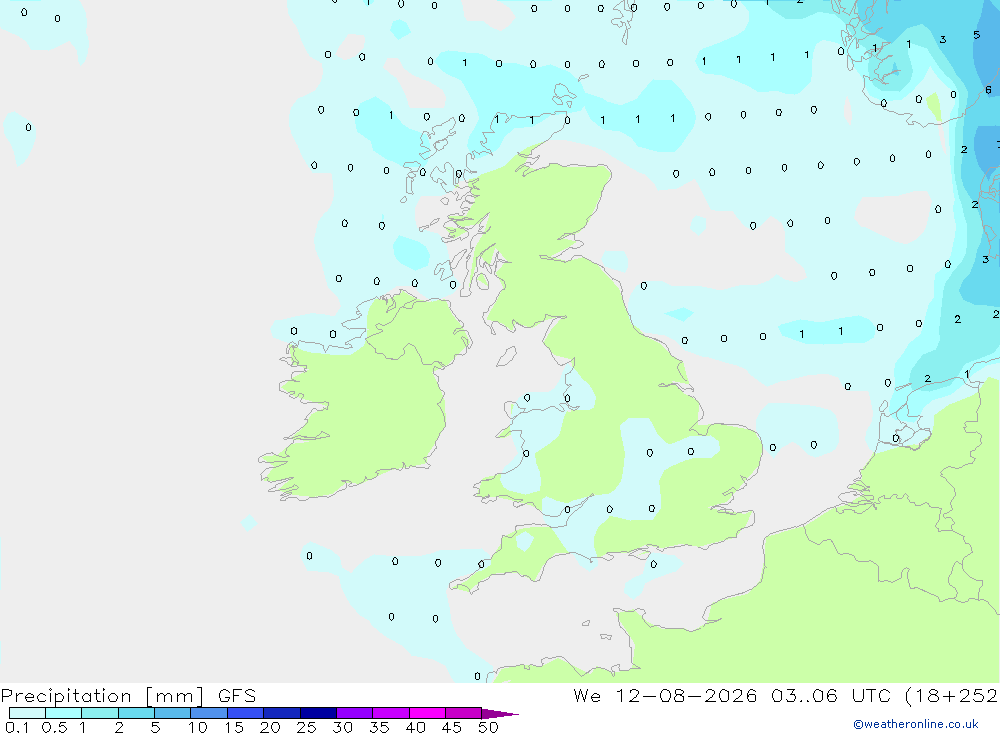Click the '0.5' legend scale label
The width and height of the screenshot is (1000, 733).
(54, 727)
